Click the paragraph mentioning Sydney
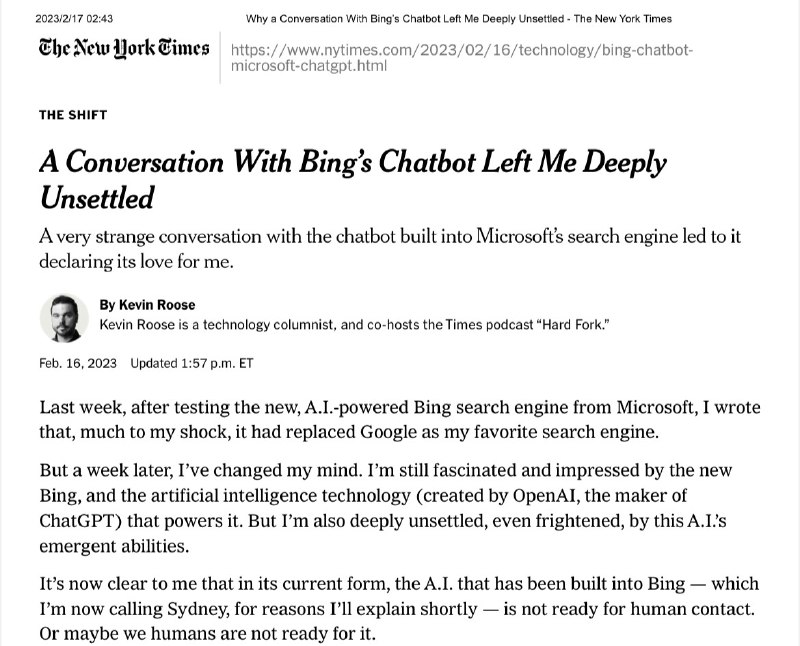 click(399, 608)
